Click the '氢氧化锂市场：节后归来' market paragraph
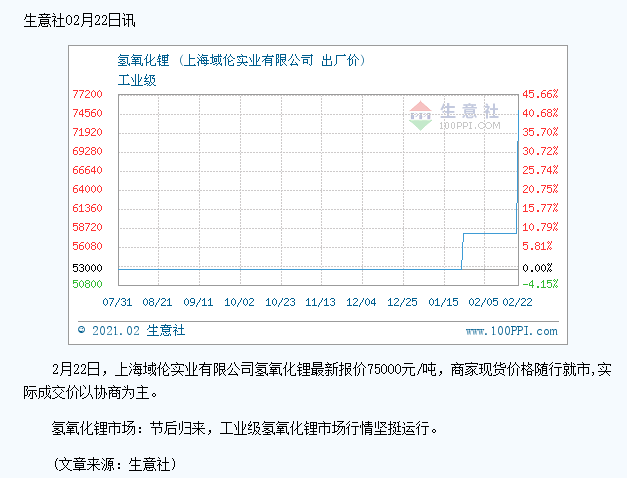This screenshot has width=627, height=478. click(244, 428)
